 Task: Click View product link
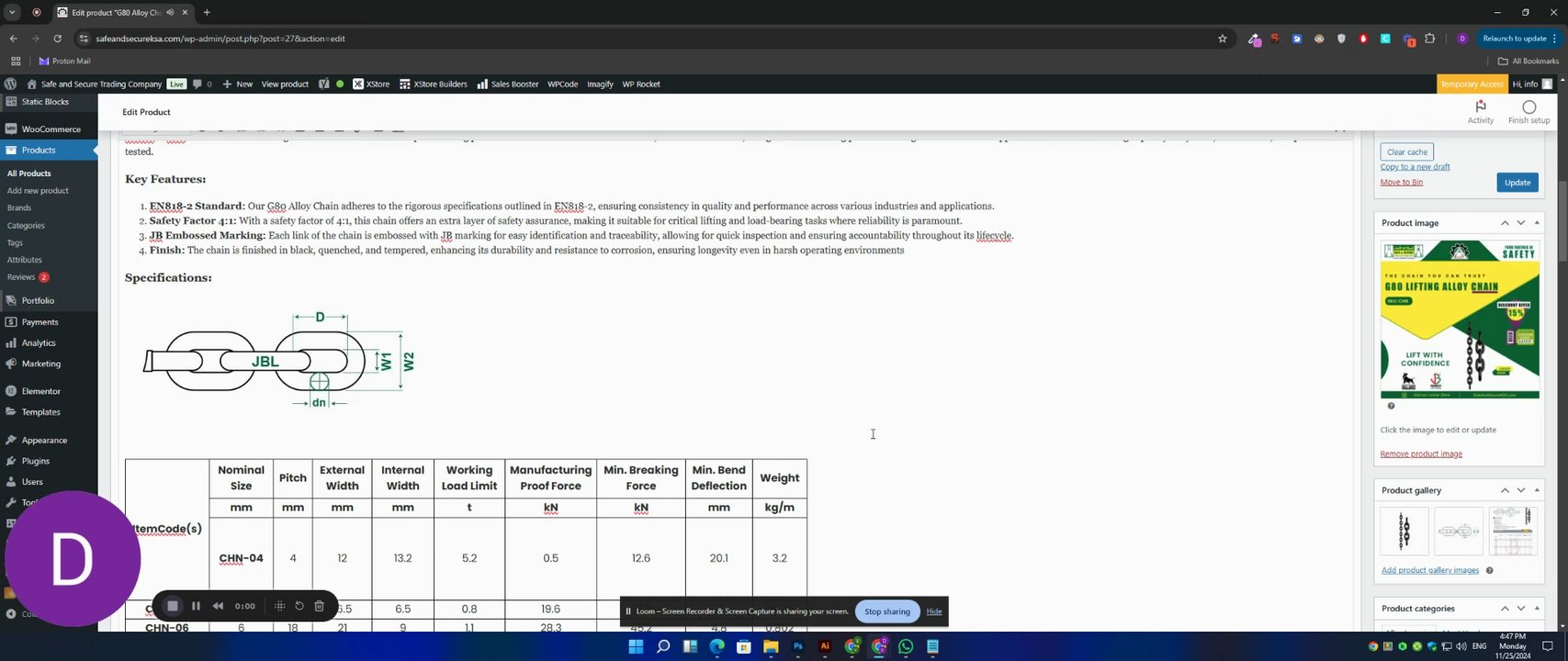[x=285, y=84]
